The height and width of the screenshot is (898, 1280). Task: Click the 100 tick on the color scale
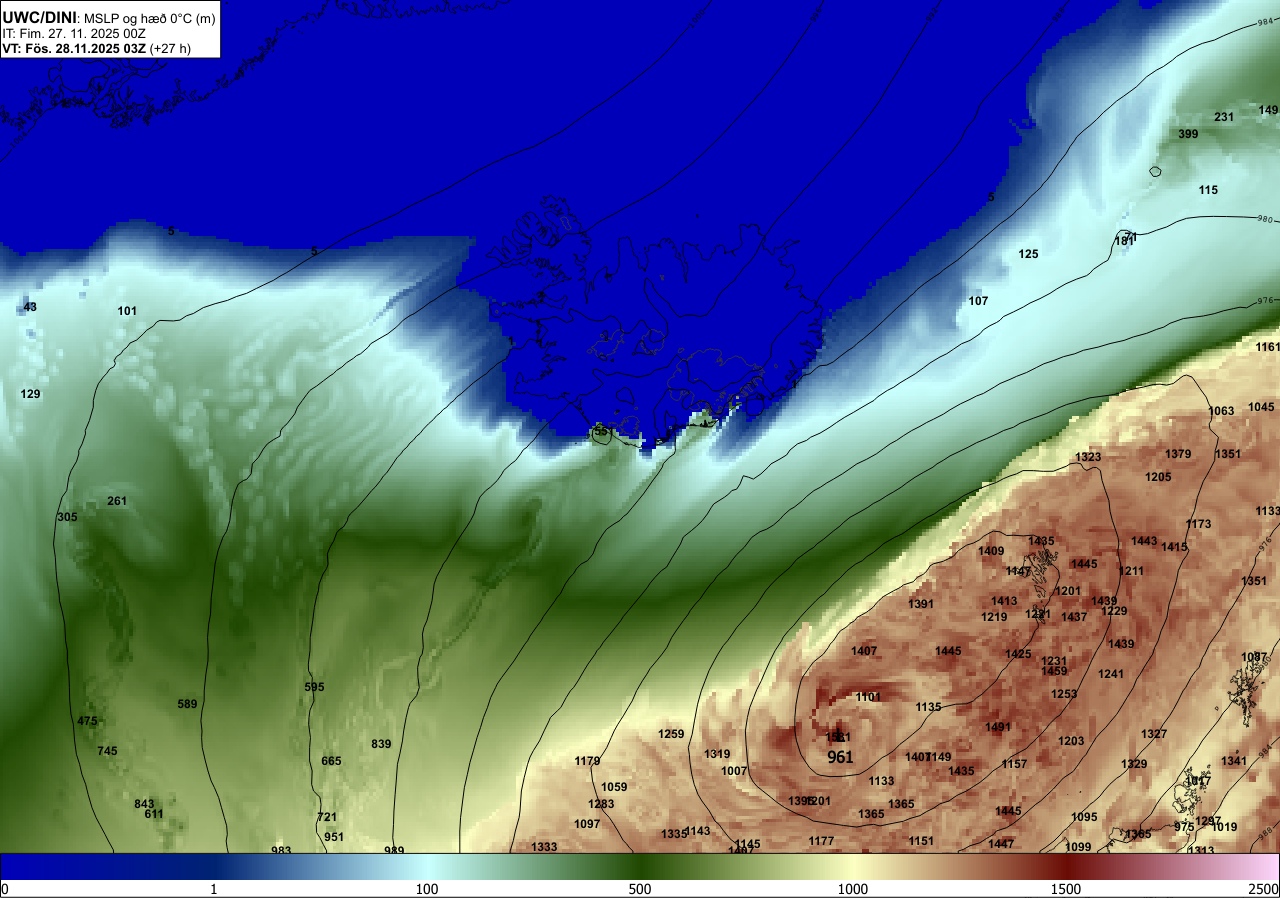point(427,889)
